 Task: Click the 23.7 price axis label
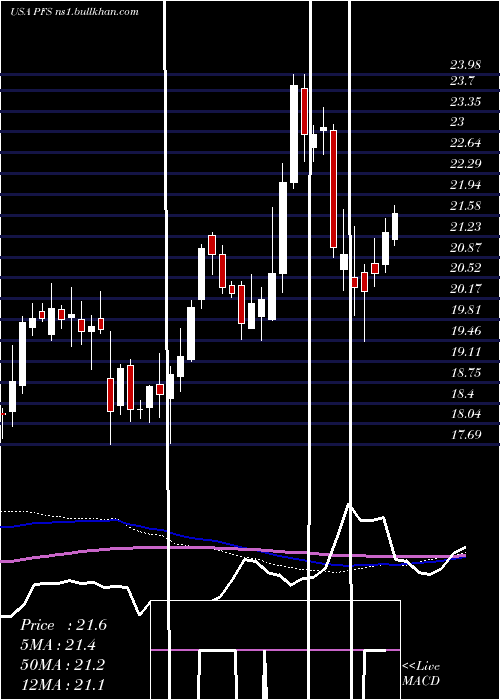point(462,81)
